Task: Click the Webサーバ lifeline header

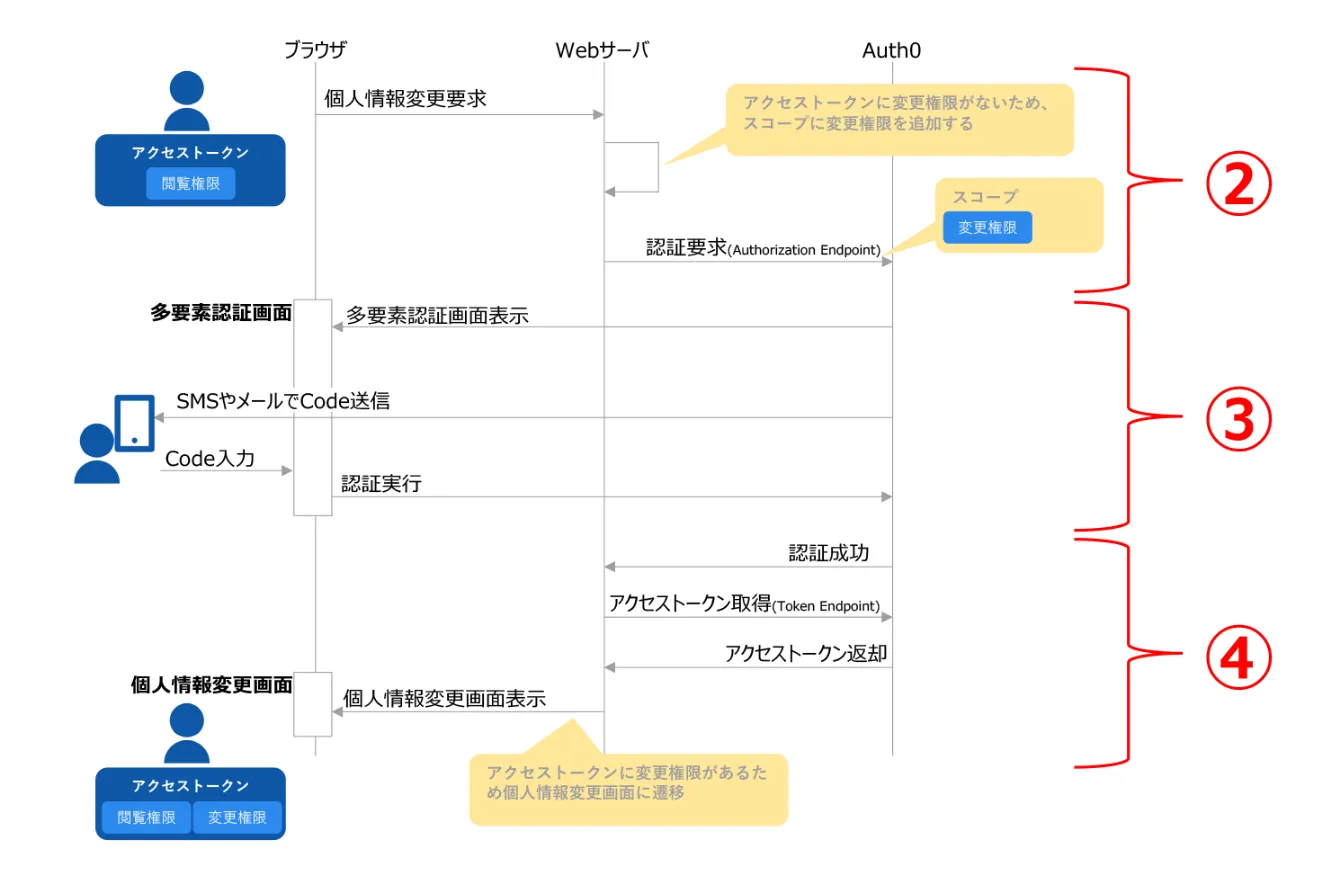Action: (x=602, y=49)
